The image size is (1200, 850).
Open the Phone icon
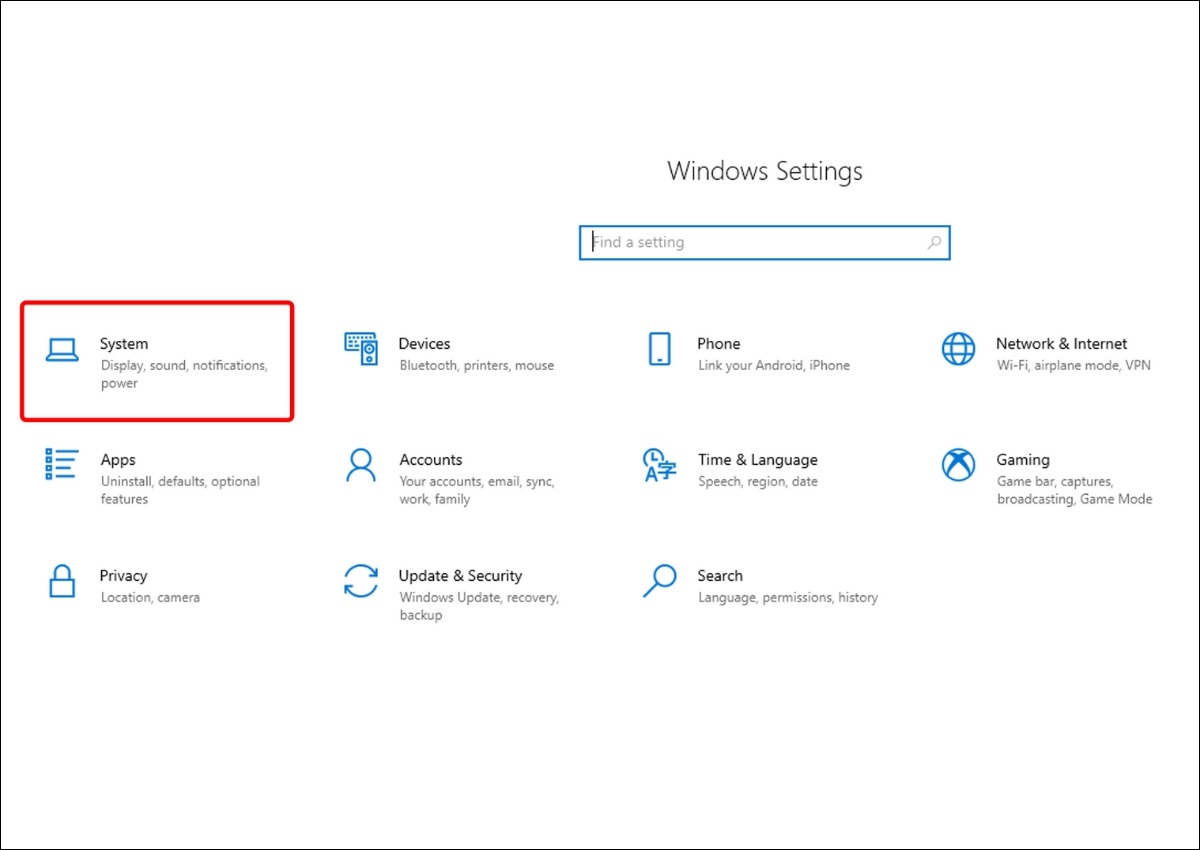[659, 349]
